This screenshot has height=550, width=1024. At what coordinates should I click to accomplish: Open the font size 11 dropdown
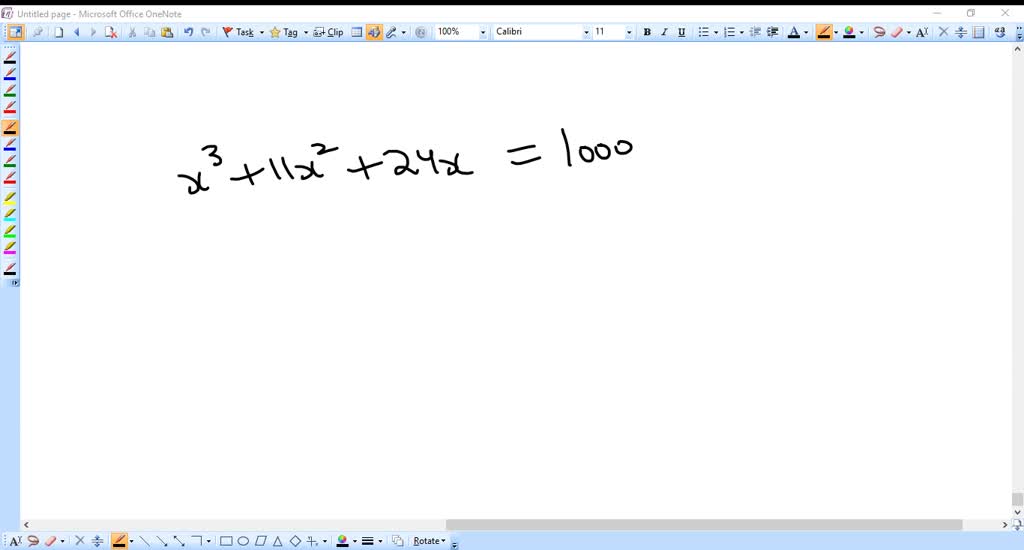[x=629, y=32]
